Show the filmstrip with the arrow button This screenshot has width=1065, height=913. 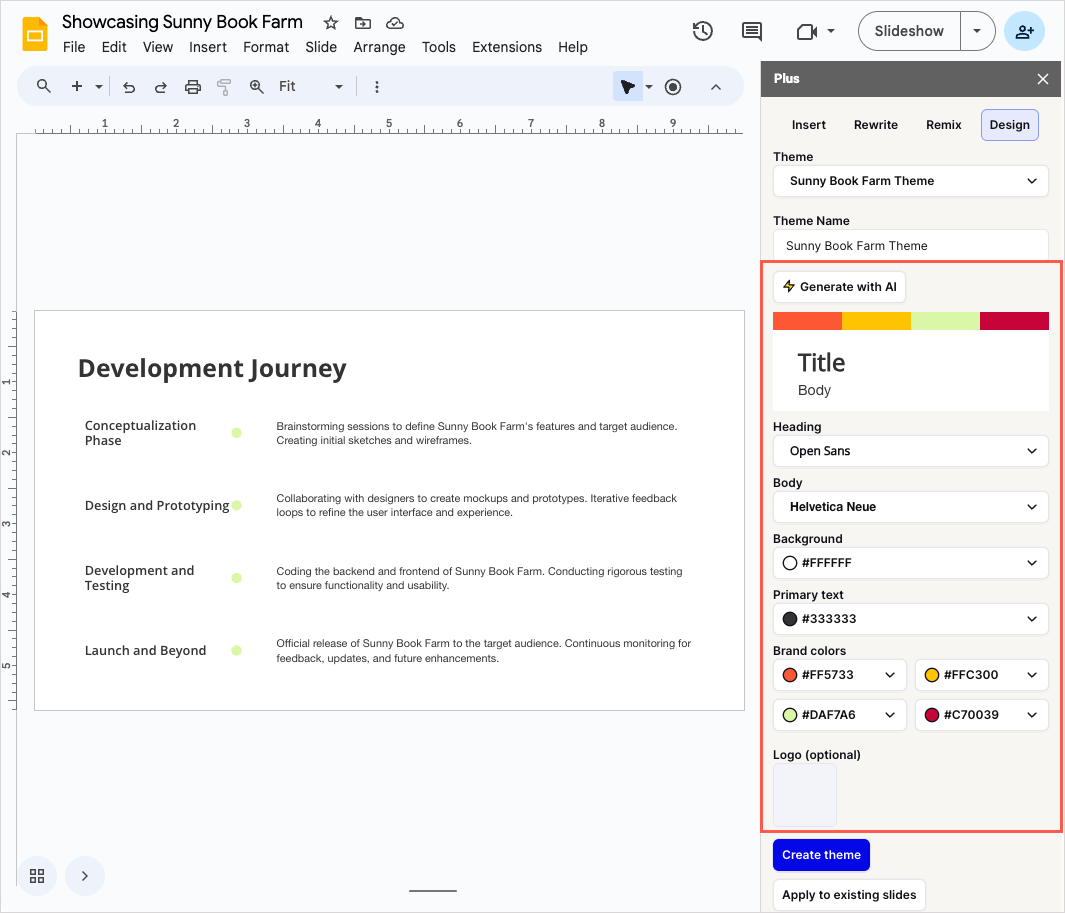[x=85, y=876]
